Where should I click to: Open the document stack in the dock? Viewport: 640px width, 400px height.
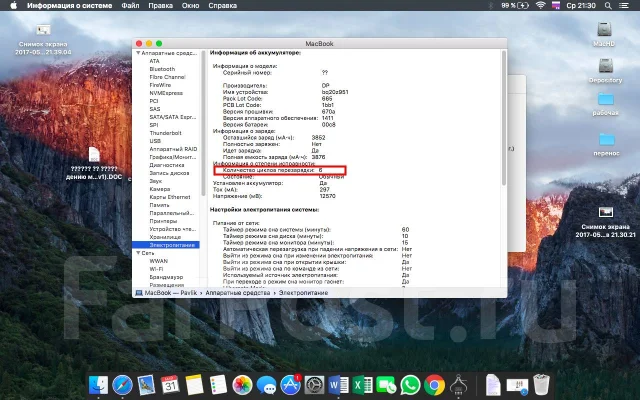pos(493,385)
